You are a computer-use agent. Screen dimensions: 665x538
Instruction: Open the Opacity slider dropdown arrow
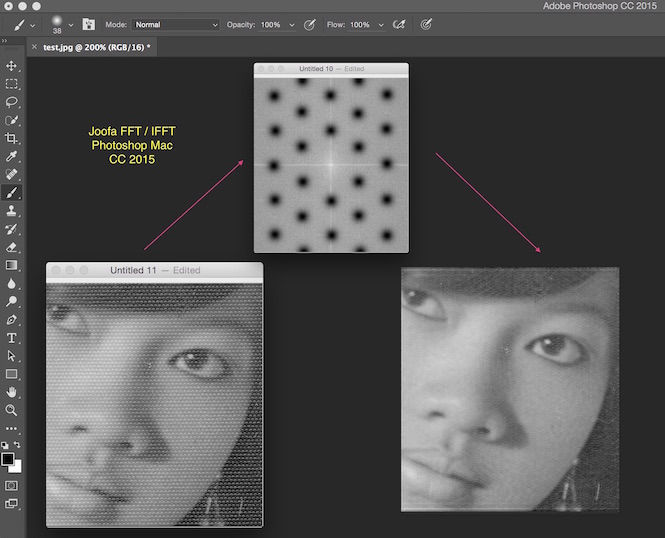292,25
